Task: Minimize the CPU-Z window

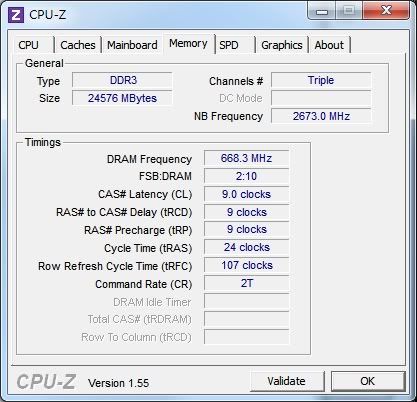Action: click(322, 11)
